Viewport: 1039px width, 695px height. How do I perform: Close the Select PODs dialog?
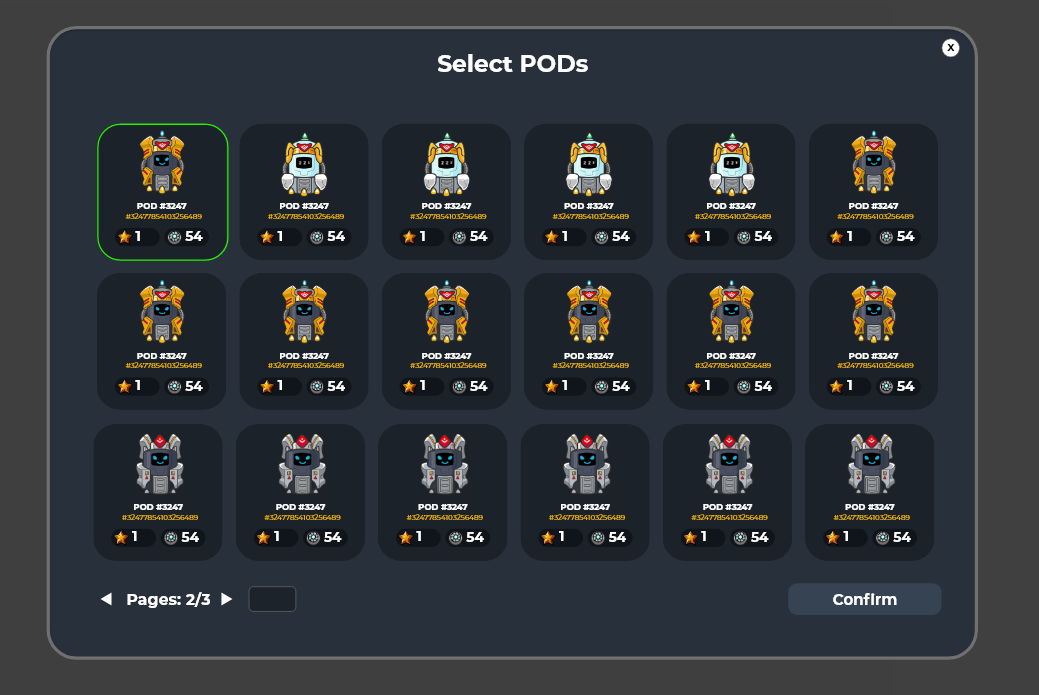click(950, 48)
